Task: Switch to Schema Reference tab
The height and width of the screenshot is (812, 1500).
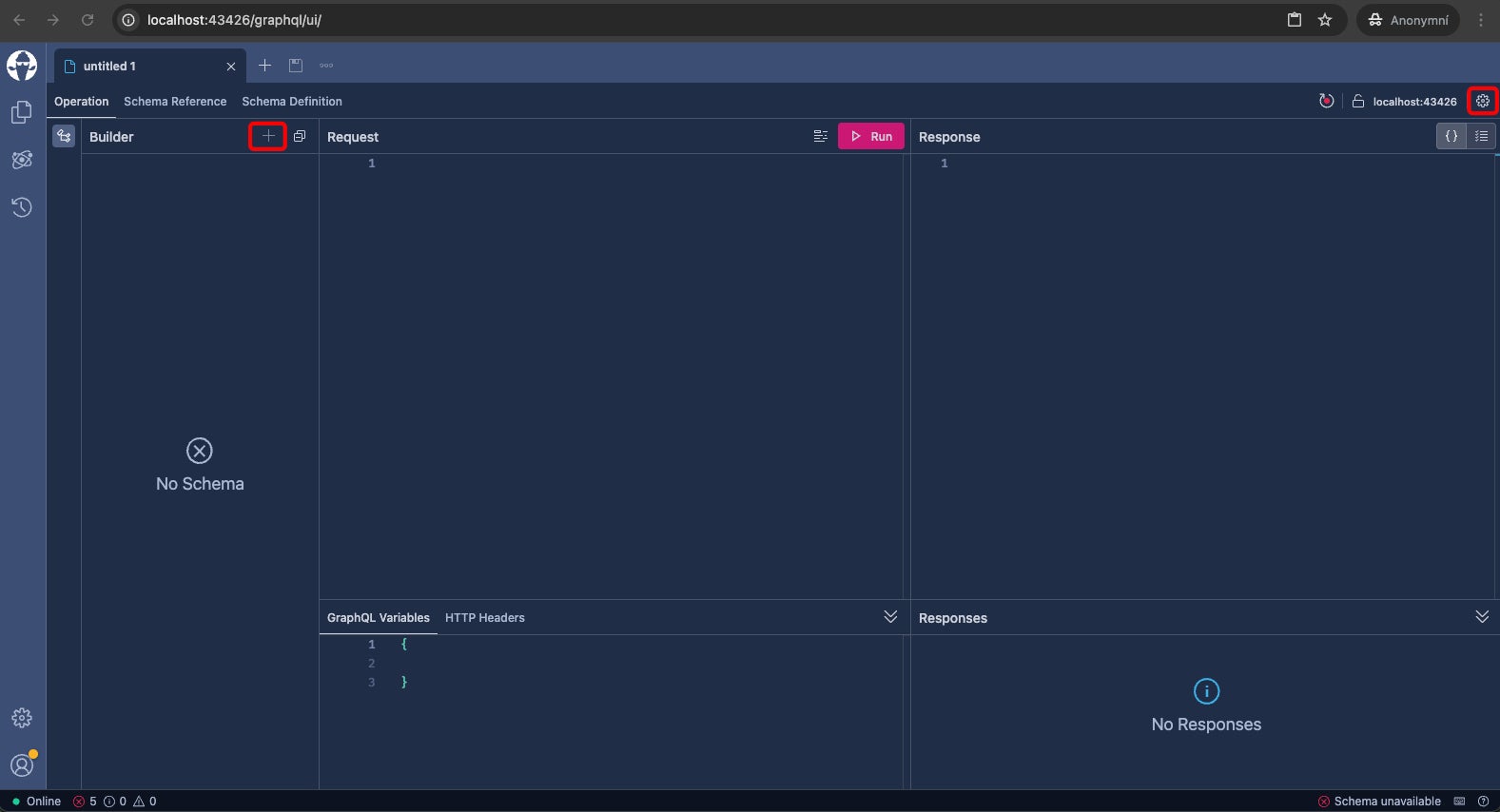Action: (175, 102)
